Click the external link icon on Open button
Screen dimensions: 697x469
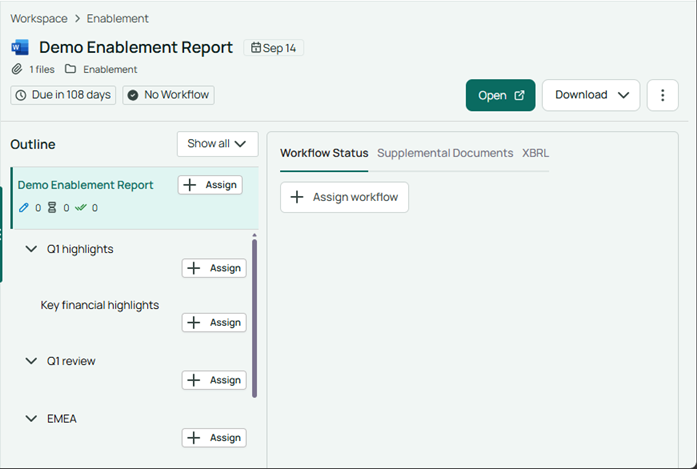(519, 95)
